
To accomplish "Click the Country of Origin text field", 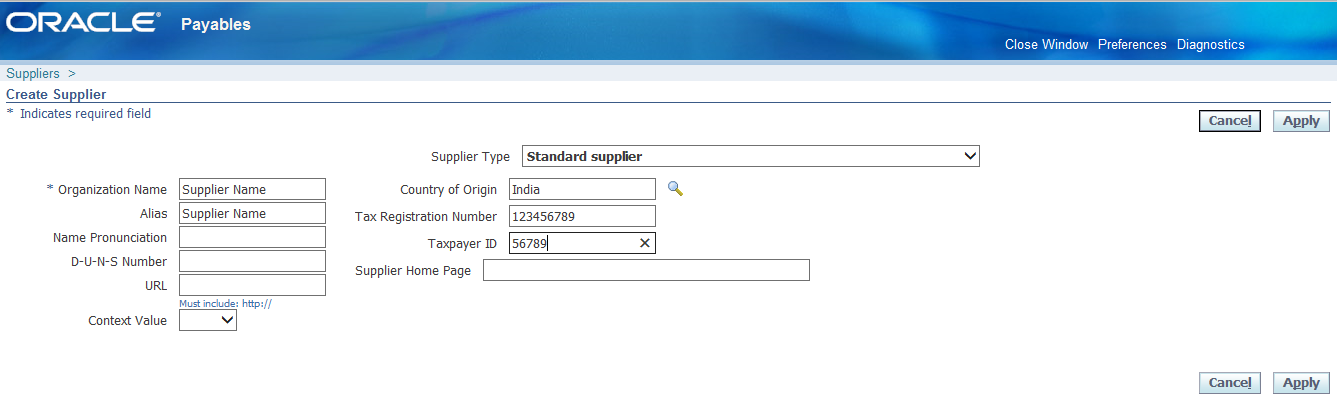I will 581,189.
